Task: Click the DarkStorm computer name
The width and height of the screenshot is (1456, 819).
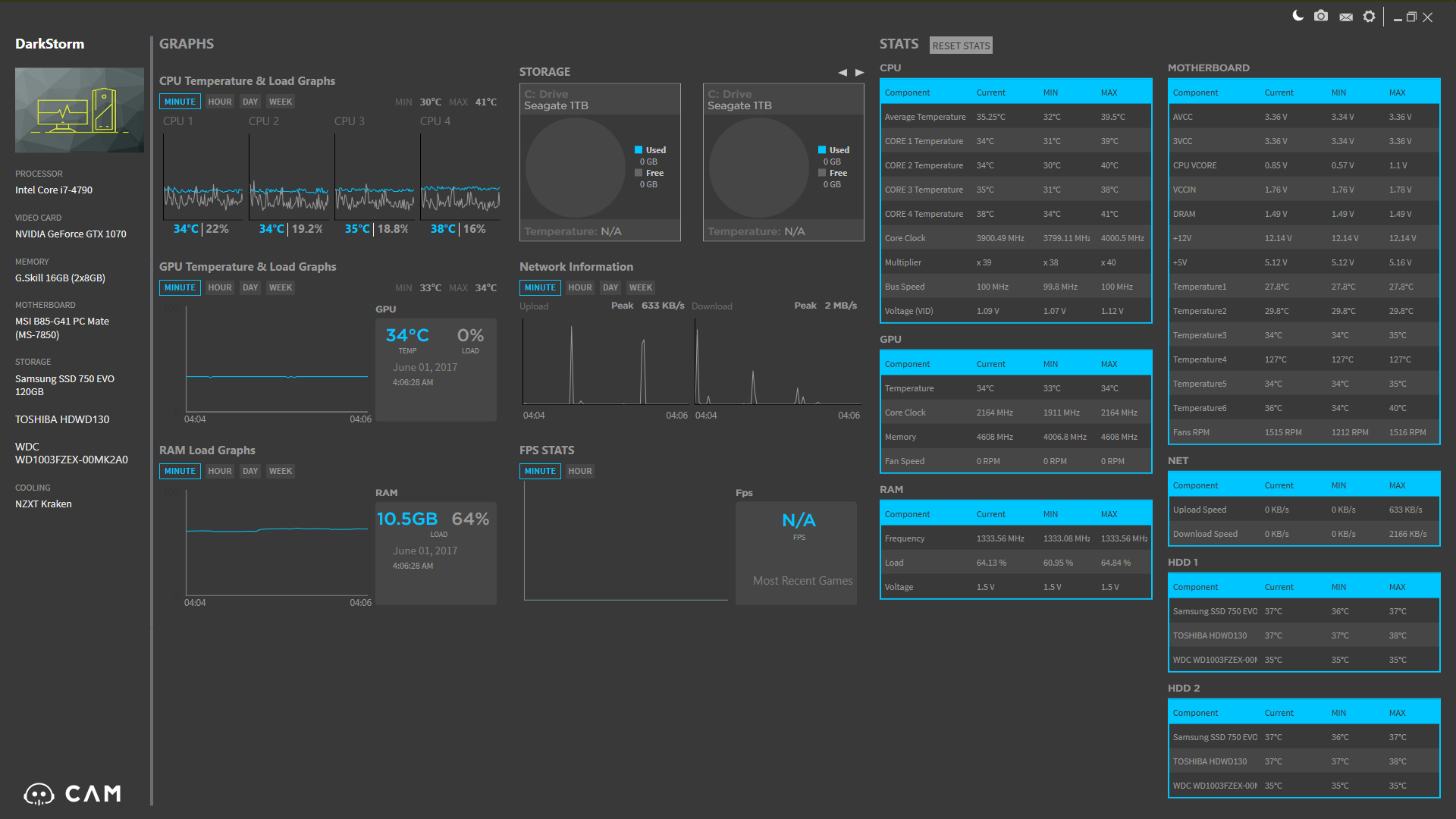Action: 50,44
